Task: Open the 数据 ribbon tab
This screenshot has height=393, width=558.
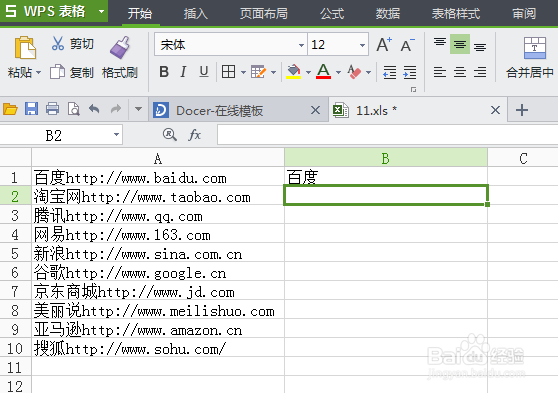Action: click(388, 14)
